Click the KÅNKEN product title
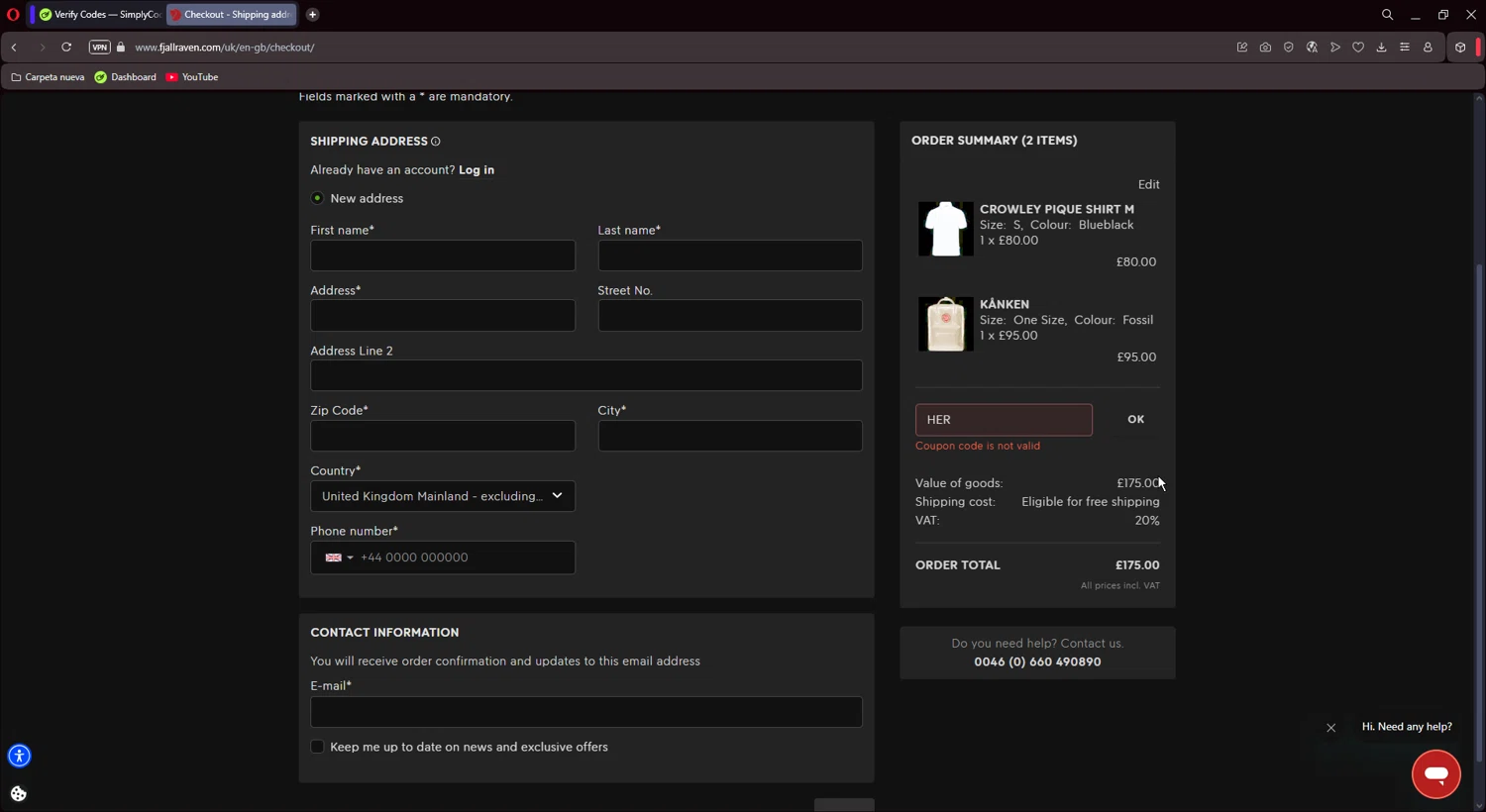Image resolution: width=1486 pixels, height=812 pixels. 1005,305
